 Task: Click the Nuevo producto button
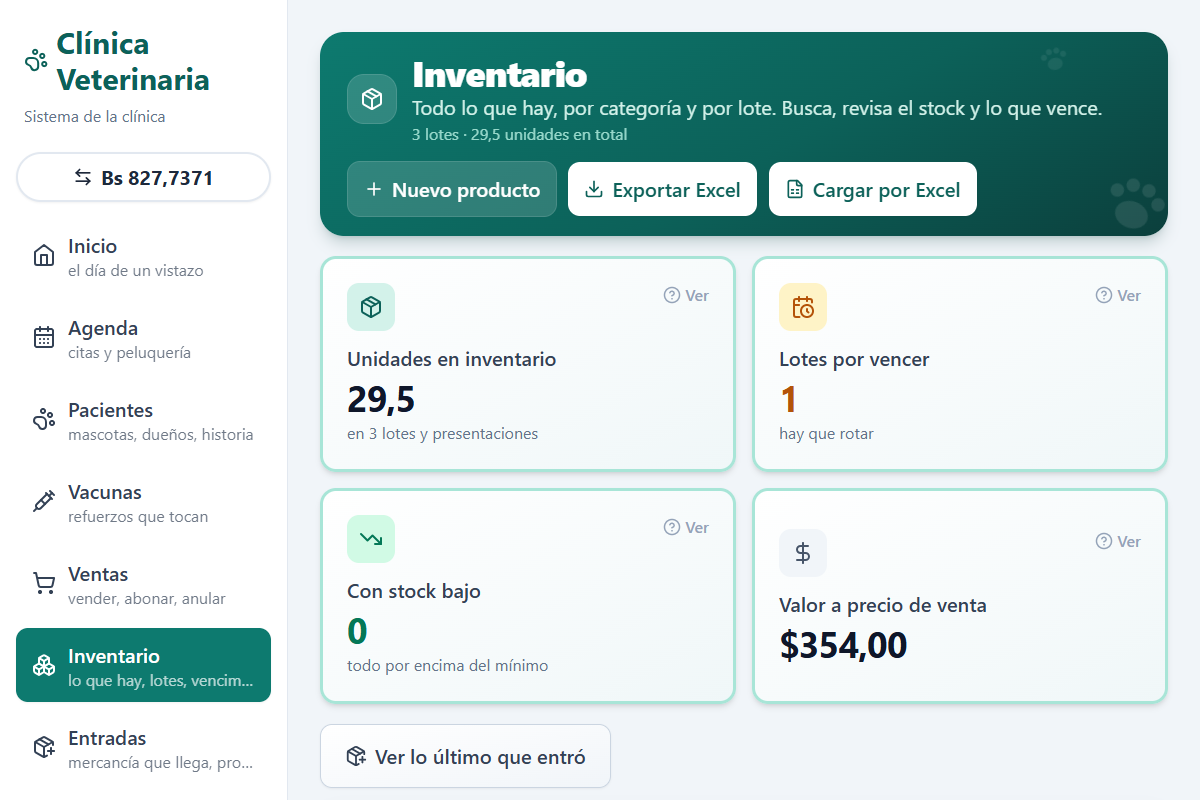point(452,189)
